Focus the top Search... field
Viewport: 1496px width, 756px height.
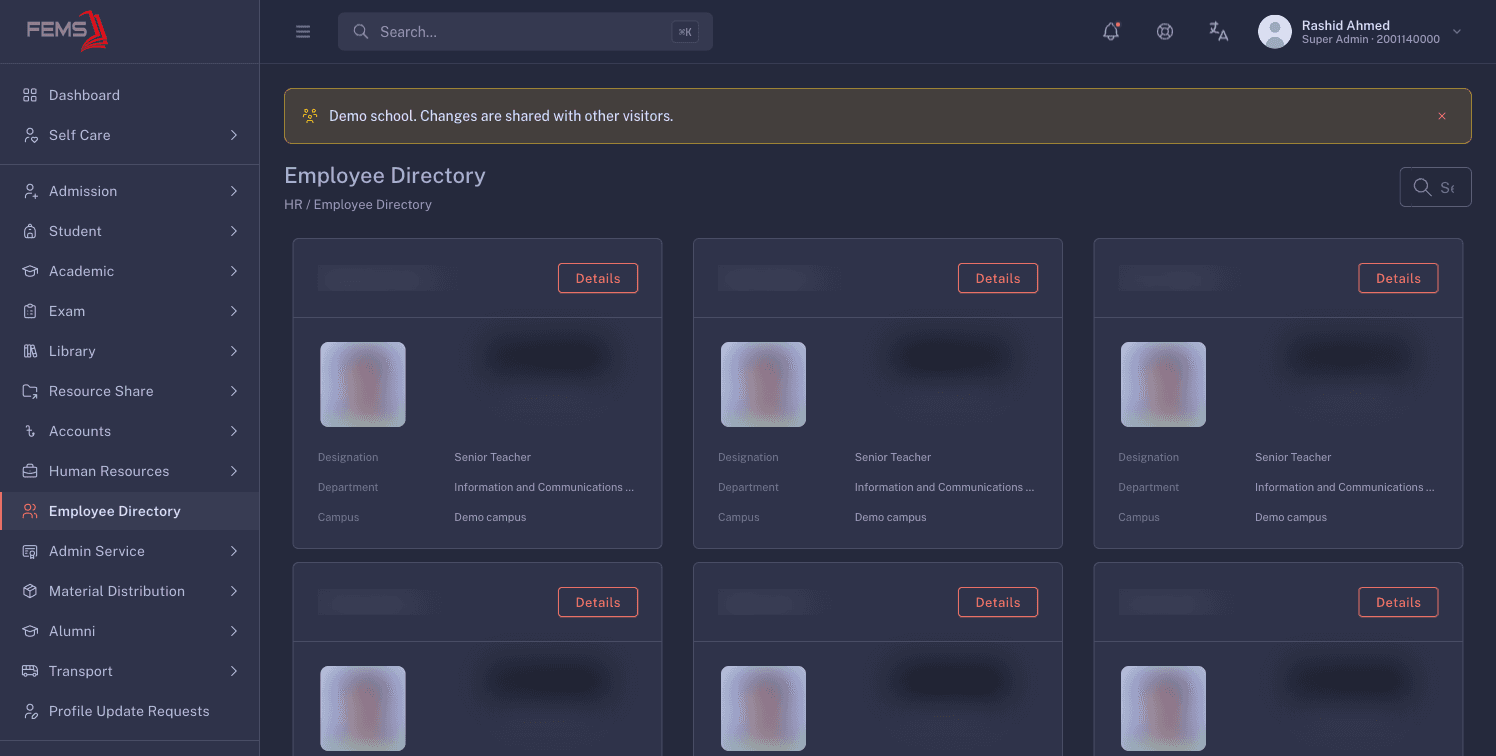click(x=525, y=32)
